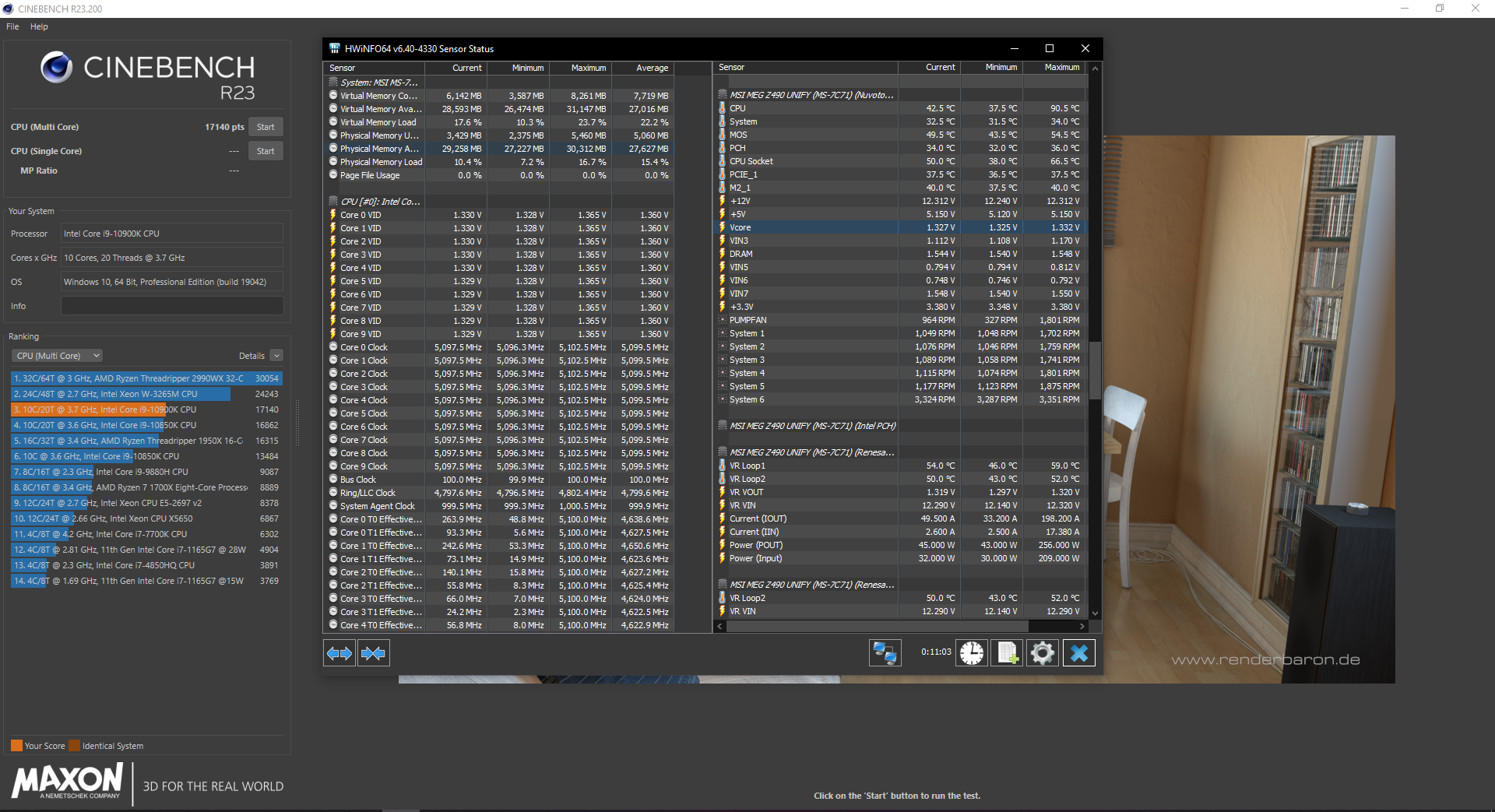Click the icon beside Virtual Memory Load
Image resolution: width=1495 pixels, height=812 pixels.
point(333,122)
